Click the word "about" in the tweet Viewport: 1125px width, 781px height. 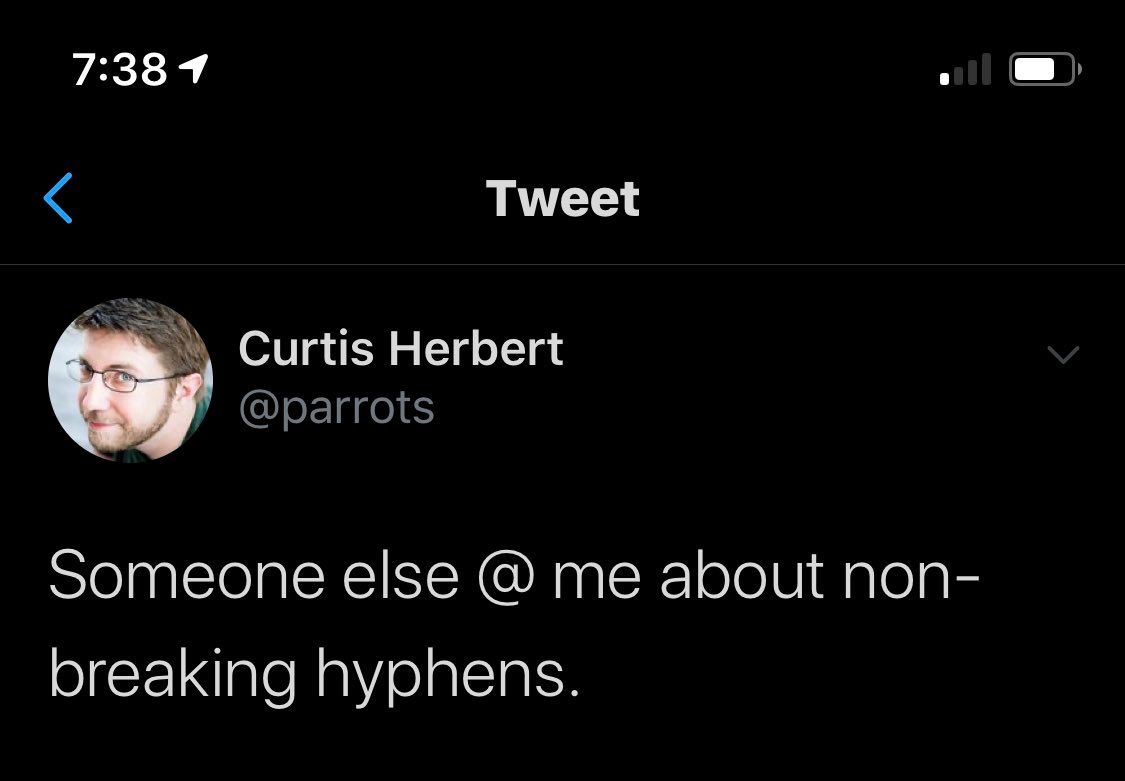pos(741,577)
